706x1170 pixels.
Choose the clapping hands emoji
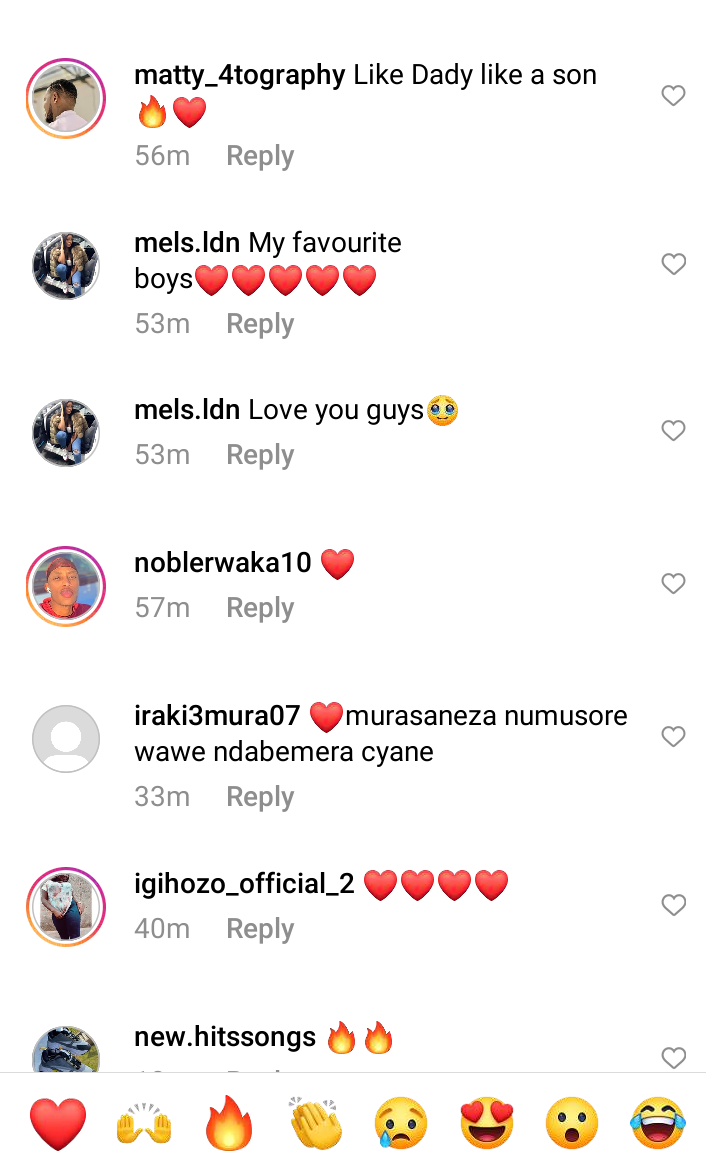[x=315, y=1123]
